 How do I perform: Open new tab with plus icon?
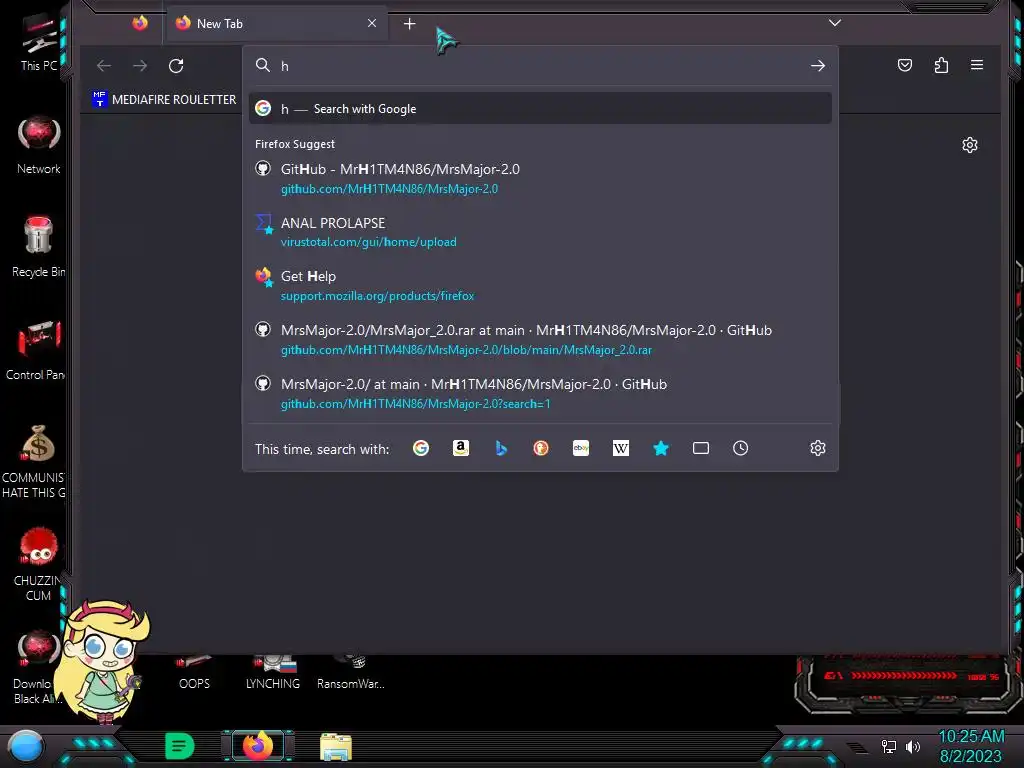pyautogui.click(x=409, y=24)
